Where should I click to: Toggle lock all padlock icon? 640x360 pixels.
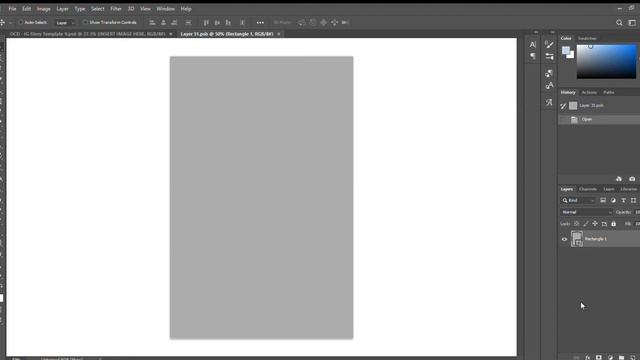(x=613, y=224)
